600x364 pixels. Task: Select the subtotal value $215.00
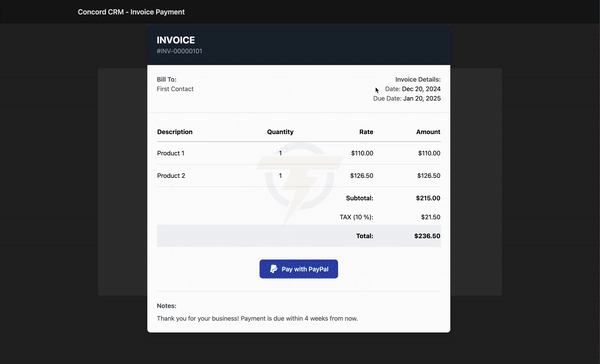coord(428,198)
